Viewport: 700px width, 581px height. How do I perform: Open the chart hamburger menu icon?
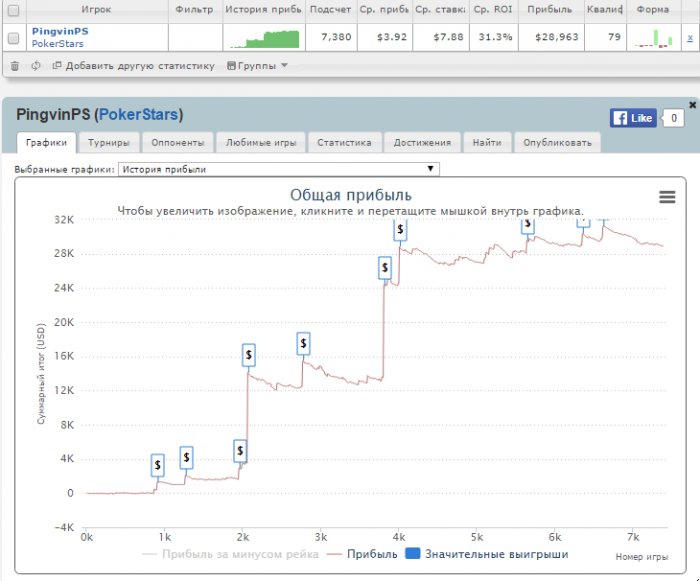coord(667,197)
